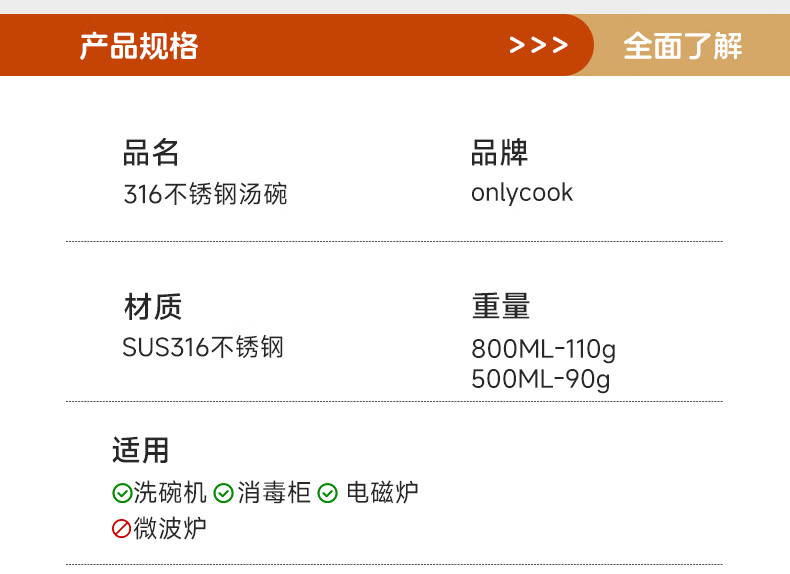Viewport: 790px width, 574px height.
Task: Click the SUS316不锈钢 material text
Action: [x=203, y=347]
